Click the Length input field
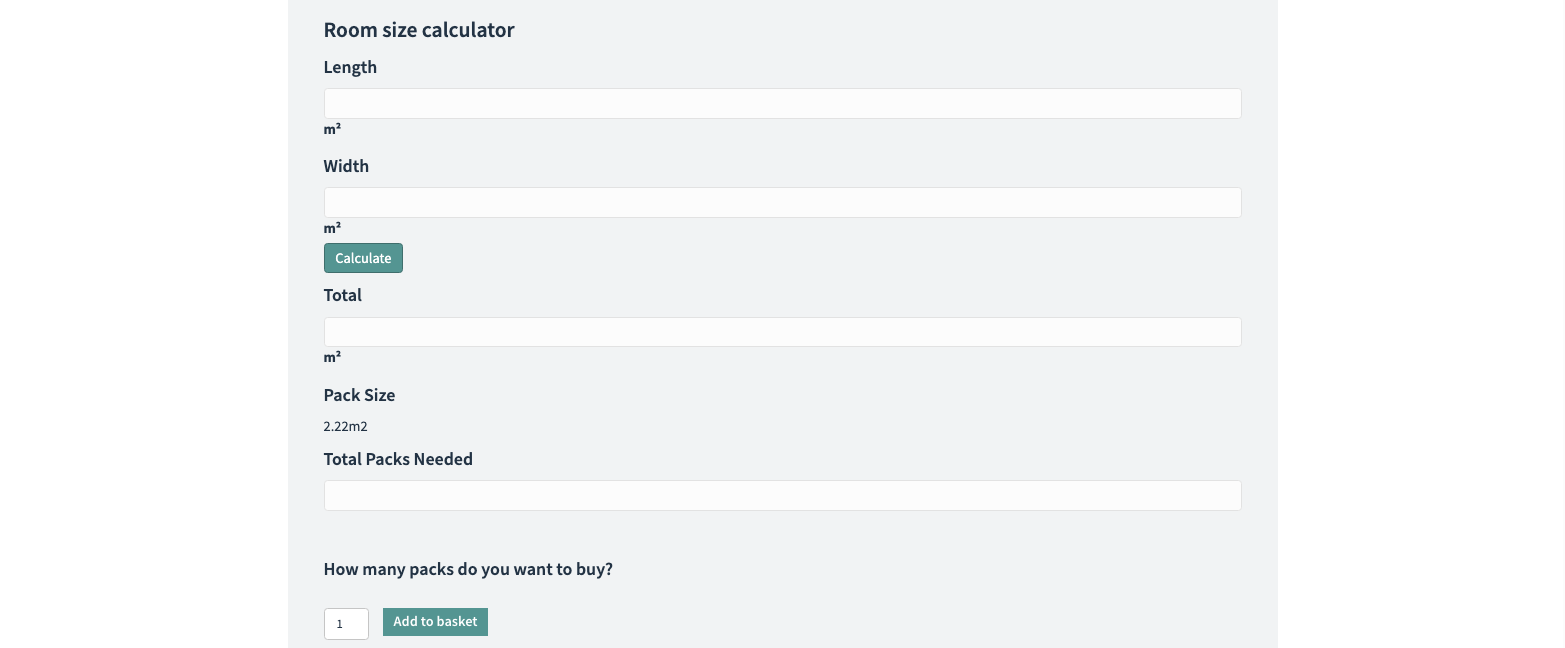1565x648 pixels. [x=782, y=104]
